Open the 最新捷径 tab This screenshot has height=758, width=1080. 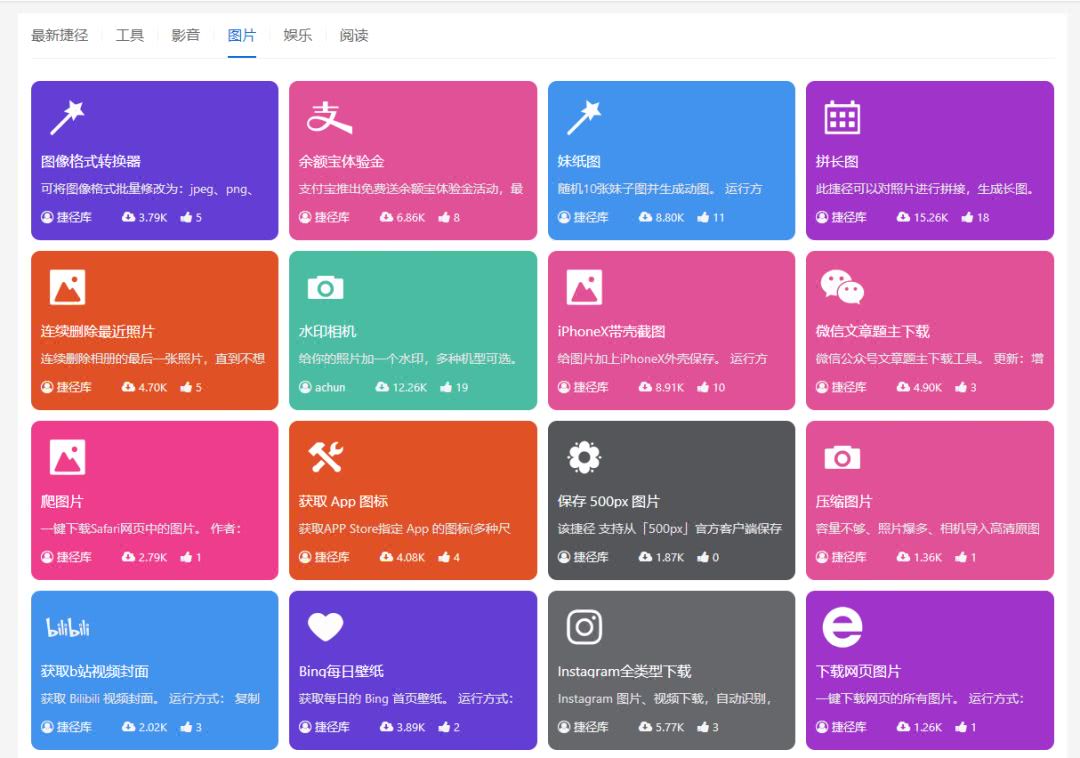(x=59, y=36)
